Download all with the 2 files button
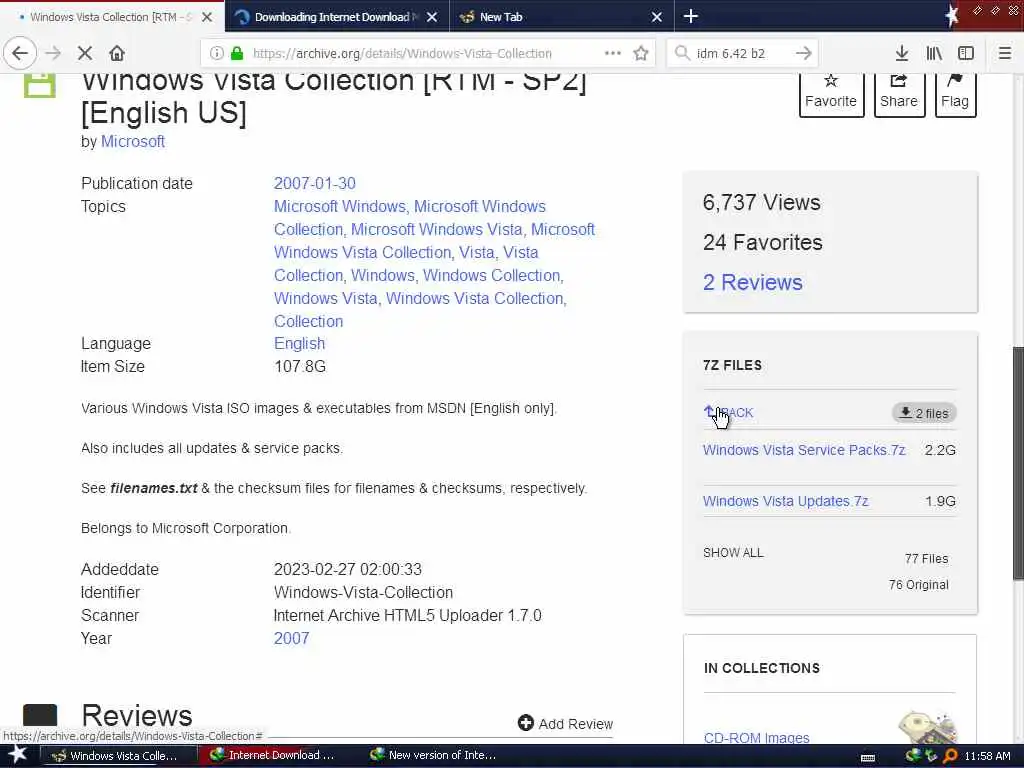 924,413
